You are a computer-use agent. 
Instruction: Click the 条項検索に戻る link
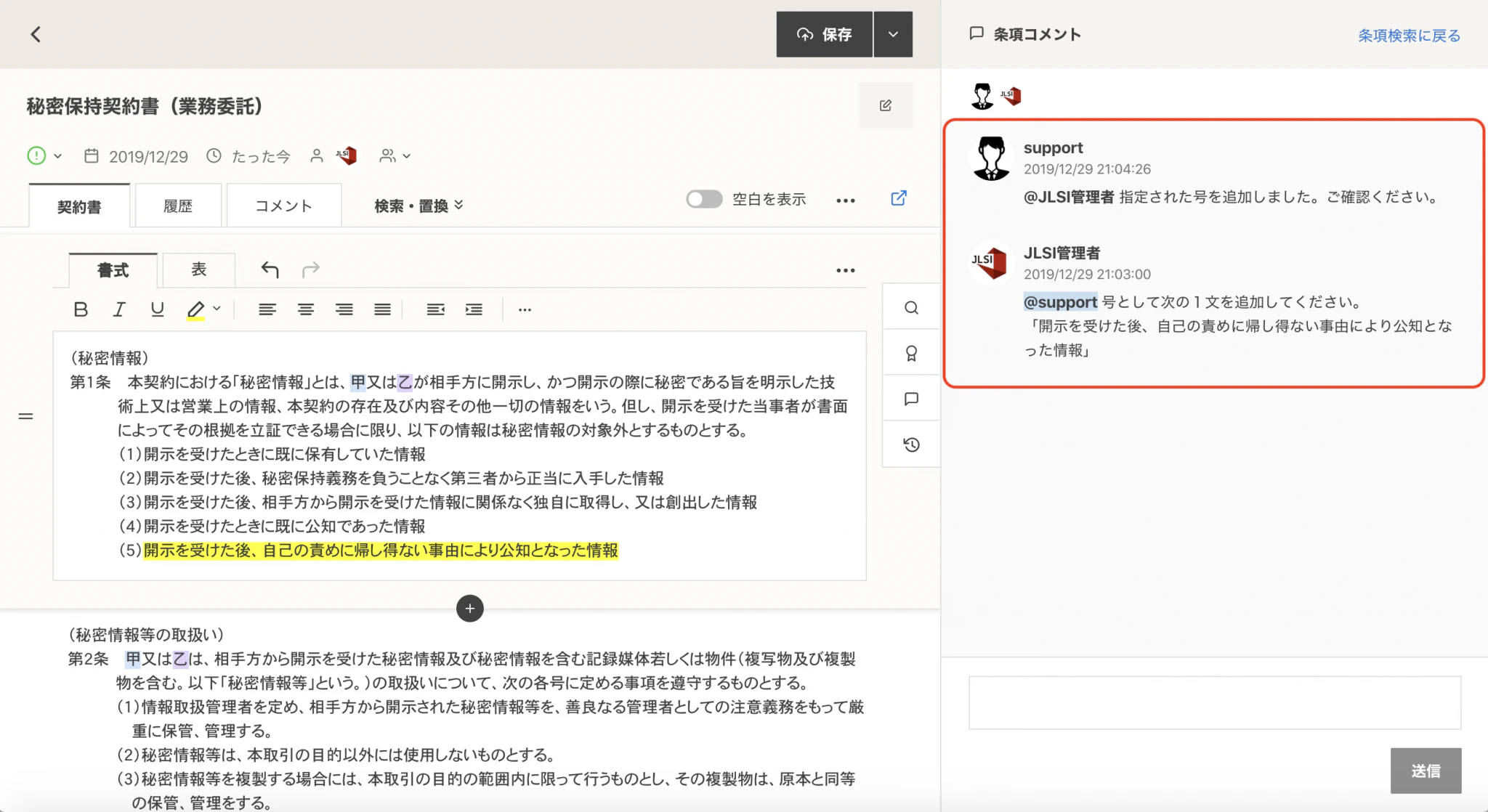(x=1408, y=35)
